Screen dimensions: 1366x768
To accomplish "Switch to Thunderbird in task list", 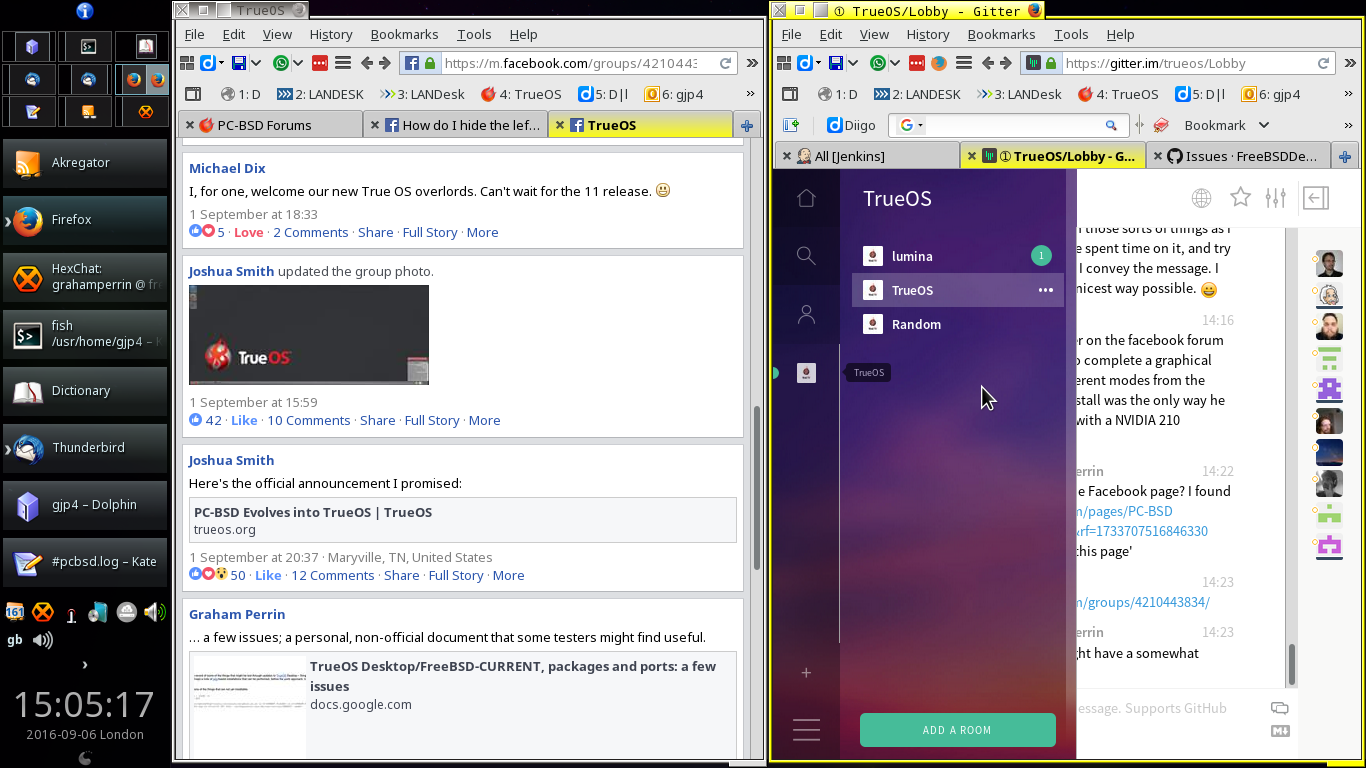I will coord(85,447).
